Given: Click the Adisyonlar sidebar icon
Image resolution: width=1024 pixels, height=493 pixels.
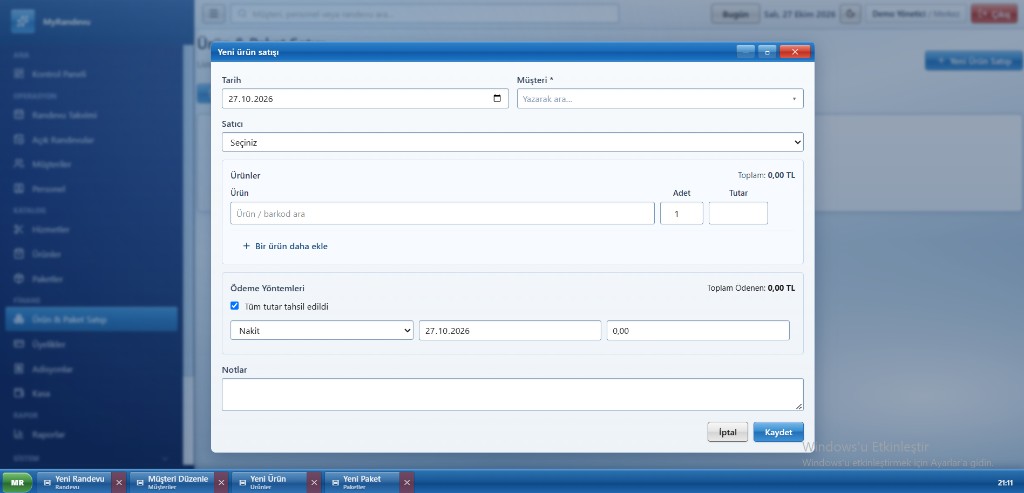Looking at the screenshot, I should click(x=19, y=369).
